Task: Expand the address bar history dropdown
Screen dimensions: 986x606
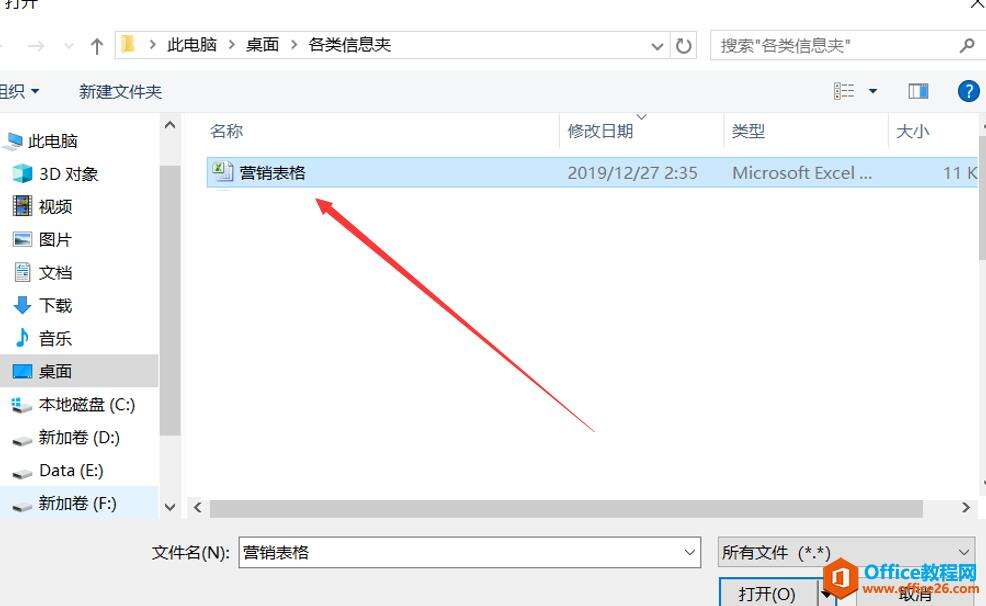Action: point(657,45)
